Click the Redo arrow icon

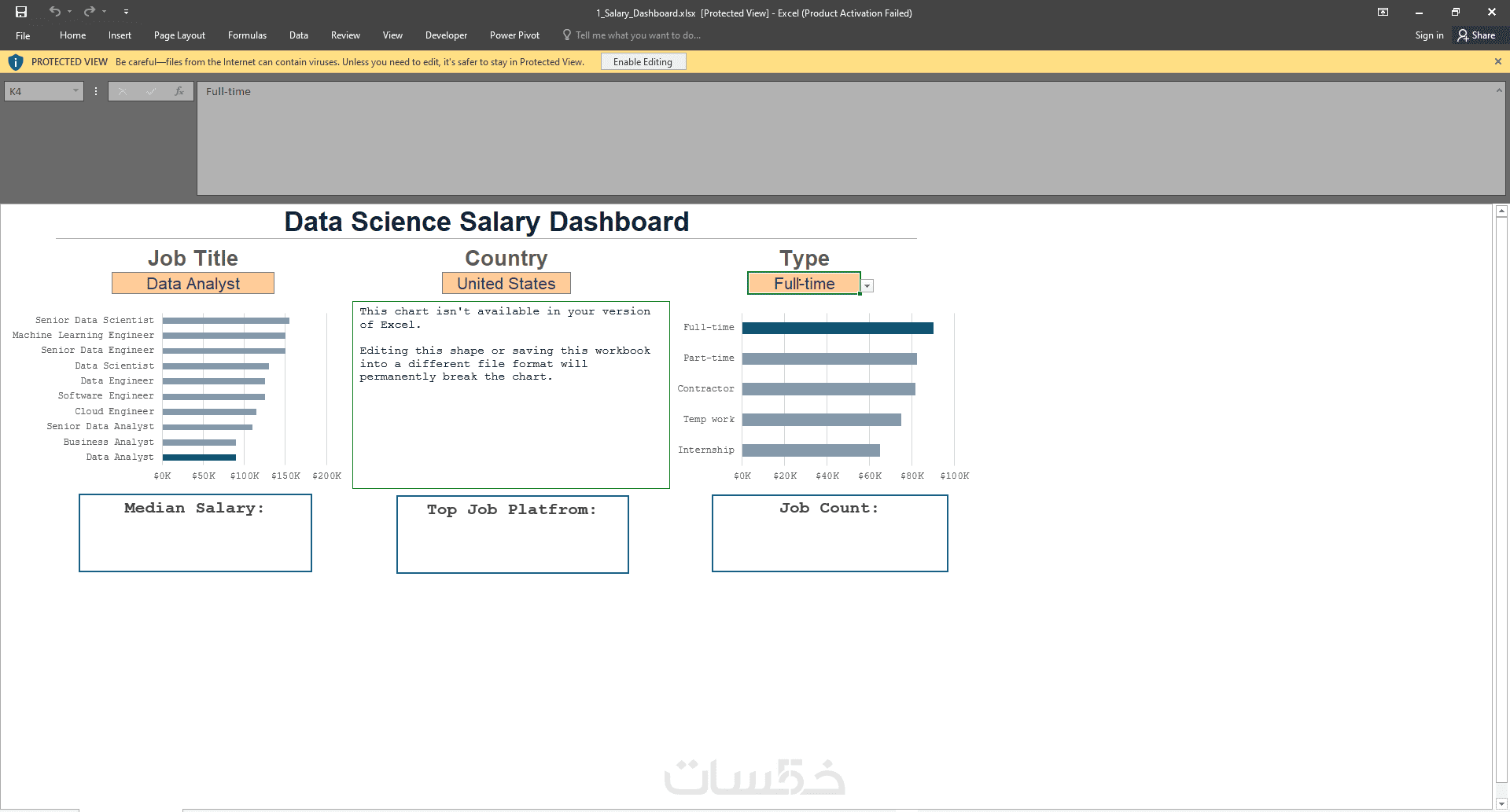click(90, 12)
